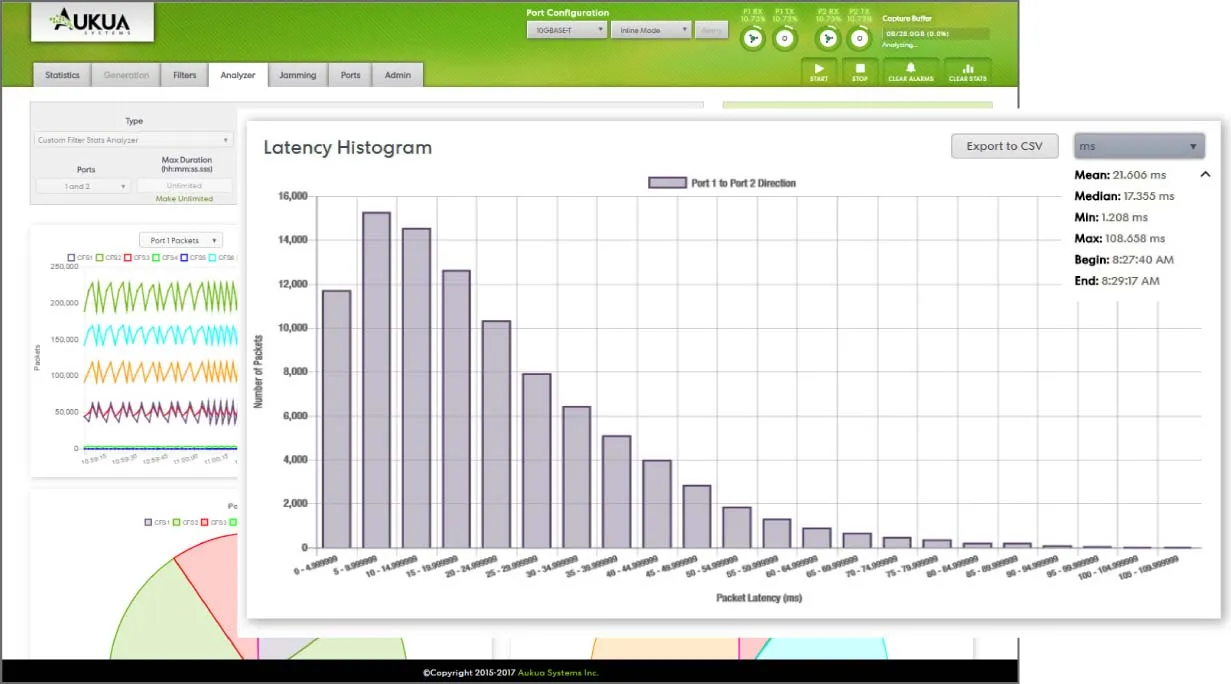This screenshot has height=684, width=1231.
Task: Toggle the CFS4 series in the line chart legend
Action: (x=167, y=258)
